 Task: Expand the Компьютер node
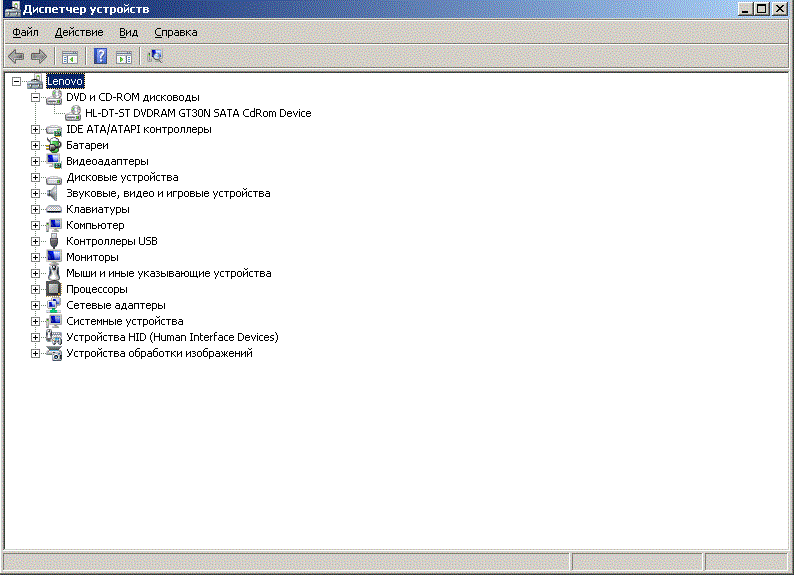point(35,225)
